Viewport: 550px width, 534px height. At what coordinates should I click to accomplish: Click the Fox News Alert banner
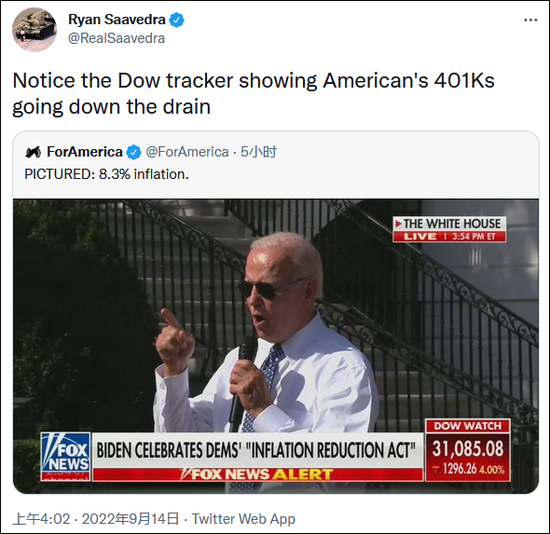click(x=257, y=474)
